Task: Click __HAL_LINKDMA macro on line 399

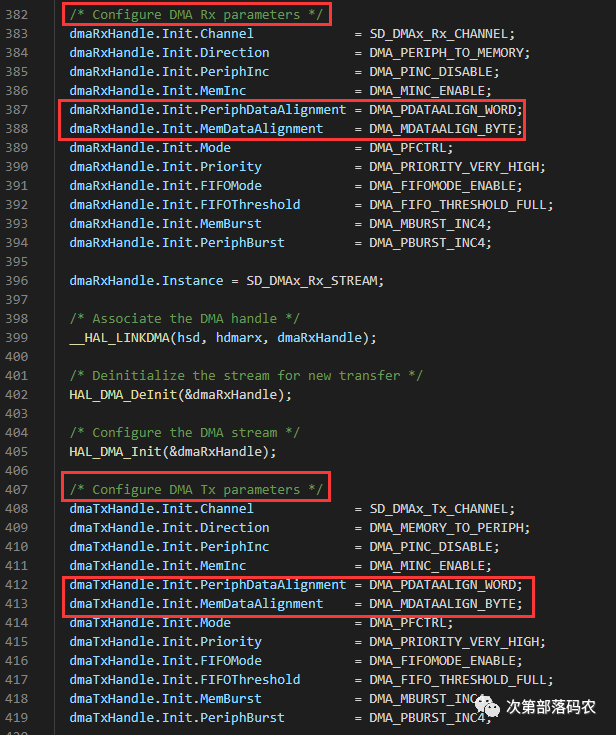Action: click(x=119, y=338)
